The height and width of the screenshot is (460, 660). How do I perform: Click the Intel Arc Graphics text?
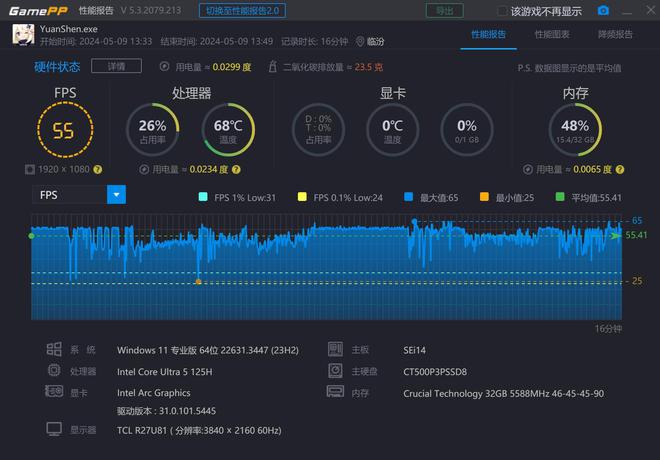(154, 393)
